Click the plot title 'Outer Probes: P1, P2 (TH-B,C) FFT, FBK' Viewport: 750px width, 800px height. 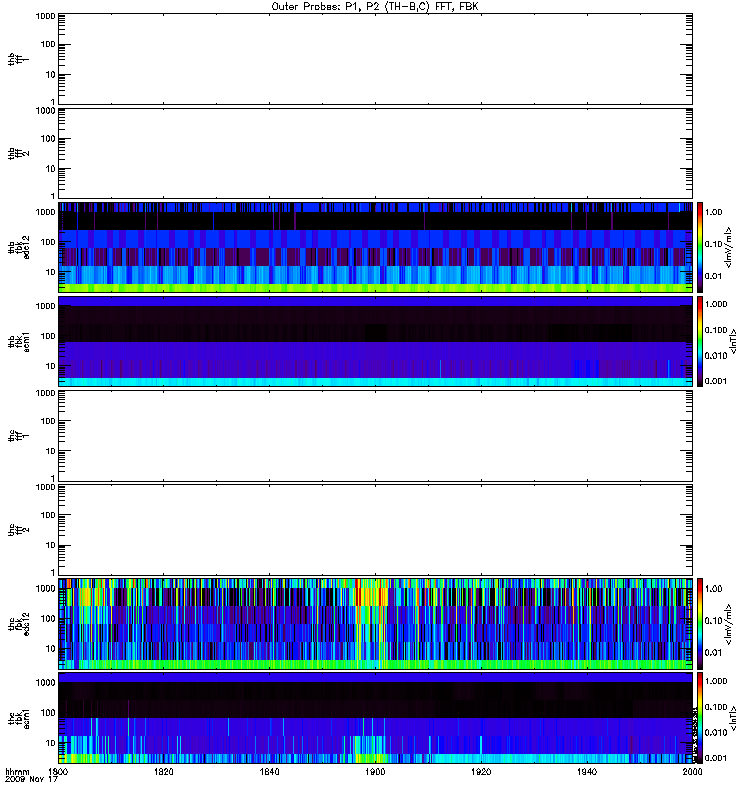[375, 7]
